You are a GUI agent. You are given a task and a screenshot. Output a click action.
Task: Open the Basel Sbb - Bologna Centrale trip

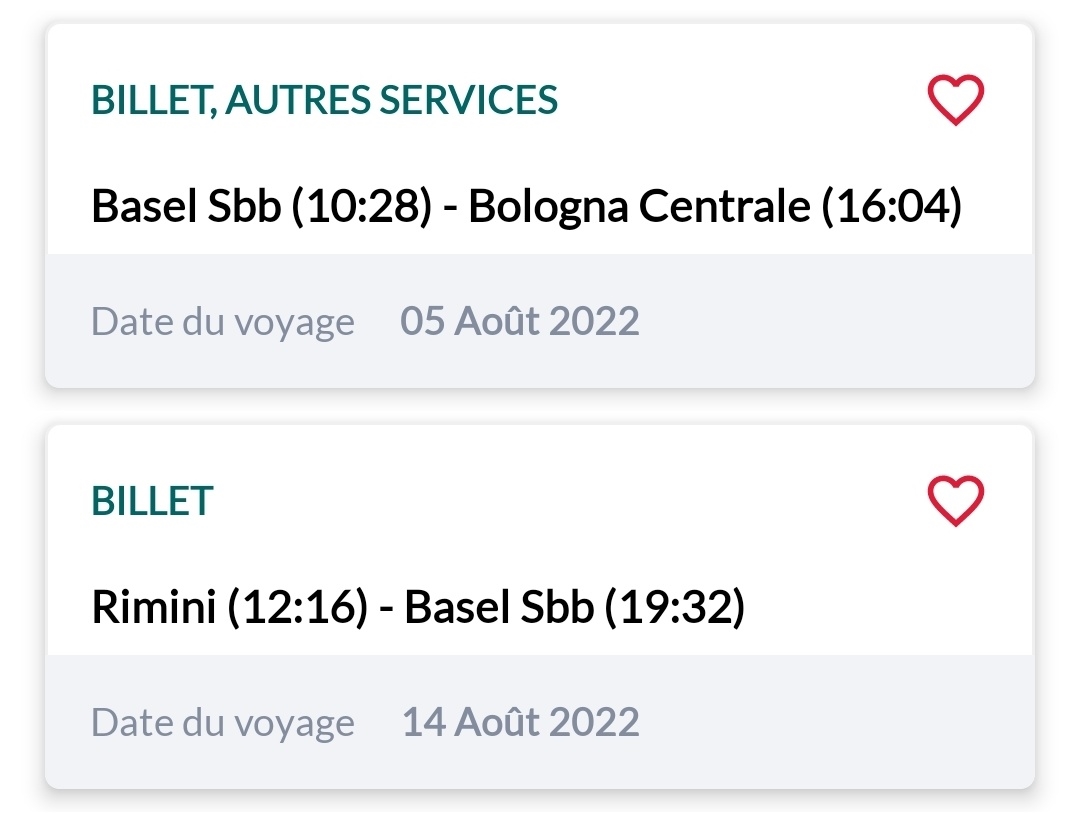click(526, 207)
